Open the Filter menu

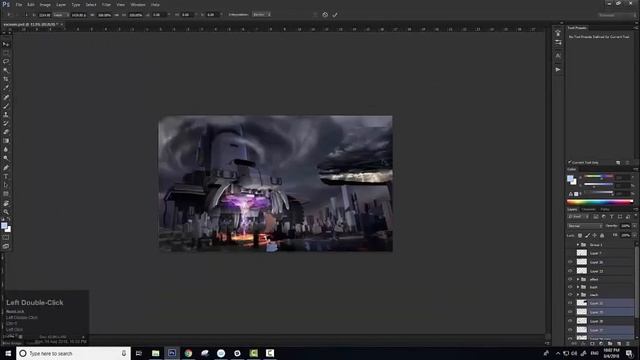point(106,4)
